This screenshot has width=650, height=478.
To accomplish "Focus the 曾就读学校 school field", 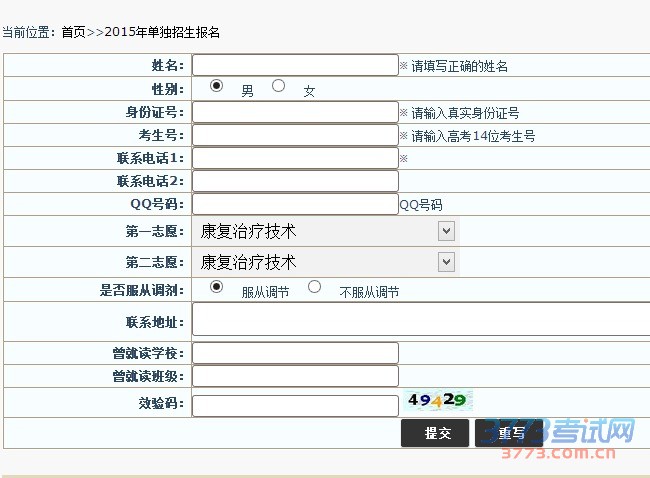I will point(295,353).
